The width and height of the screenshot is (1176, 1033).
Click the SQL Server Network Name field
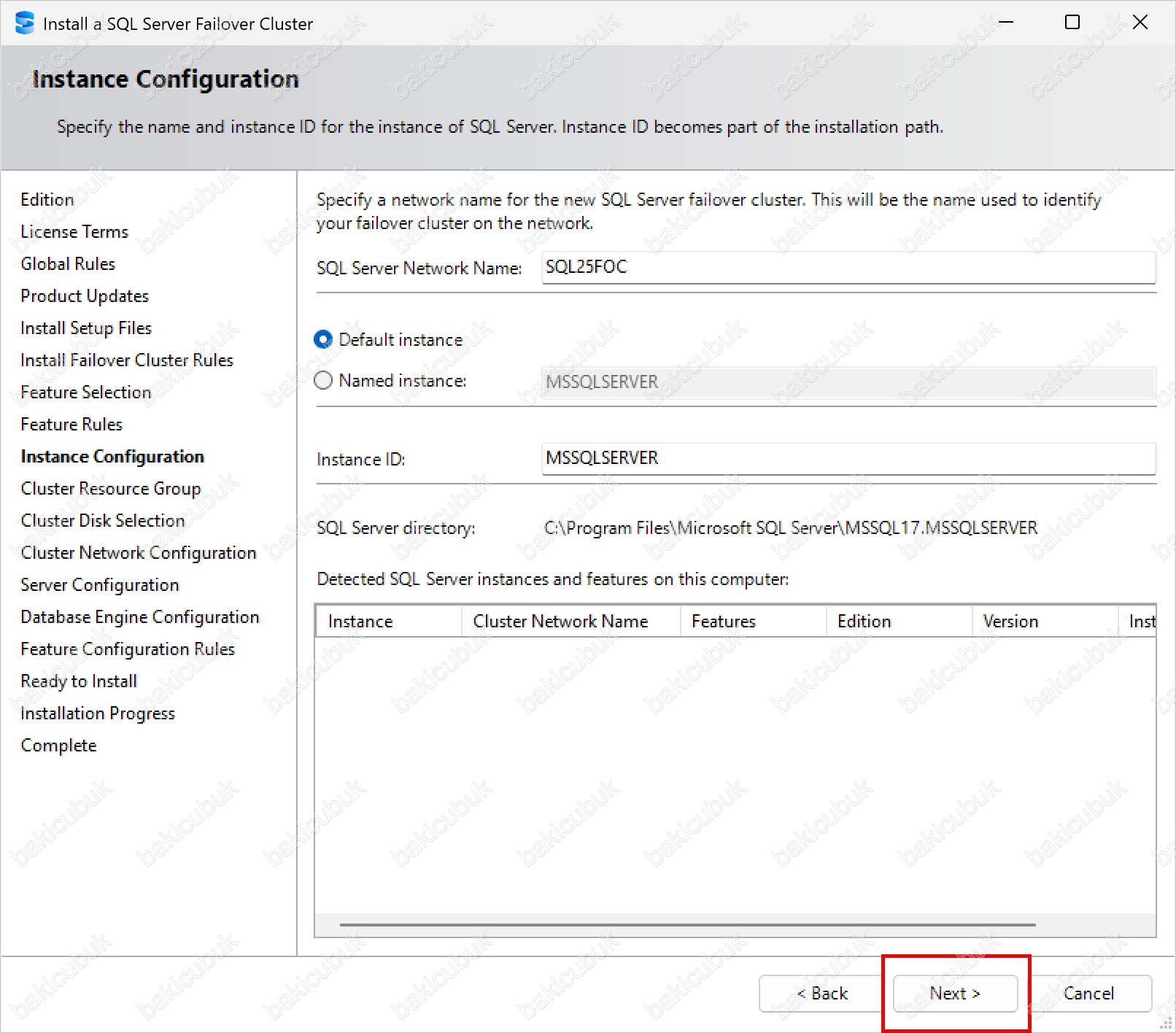pos(848,268)
